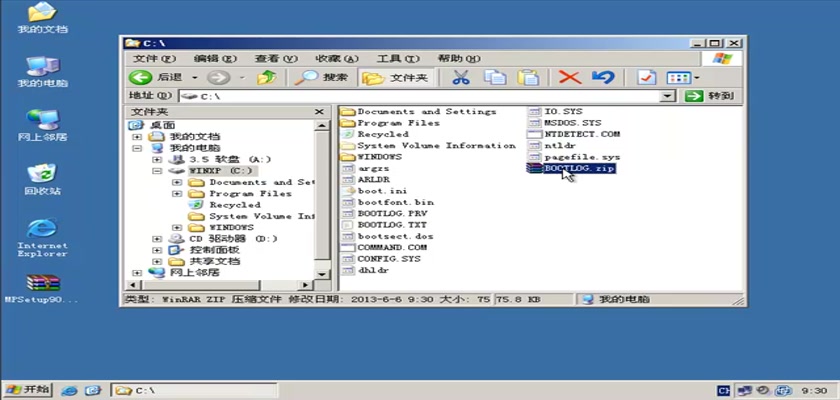Select CONFIG.SYS file
Viewport: 840px width, 400px height.
pos(389,259)
